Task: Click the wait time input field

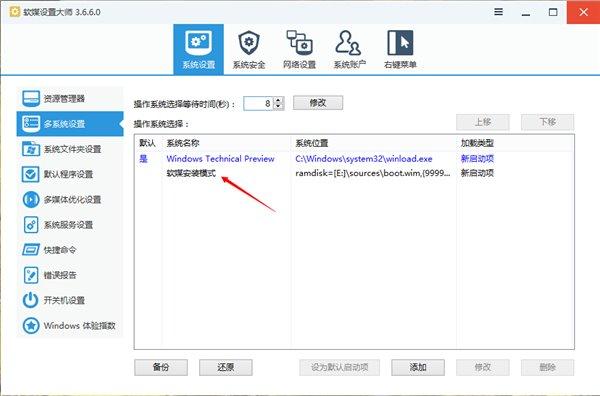Action: (258, 103)
